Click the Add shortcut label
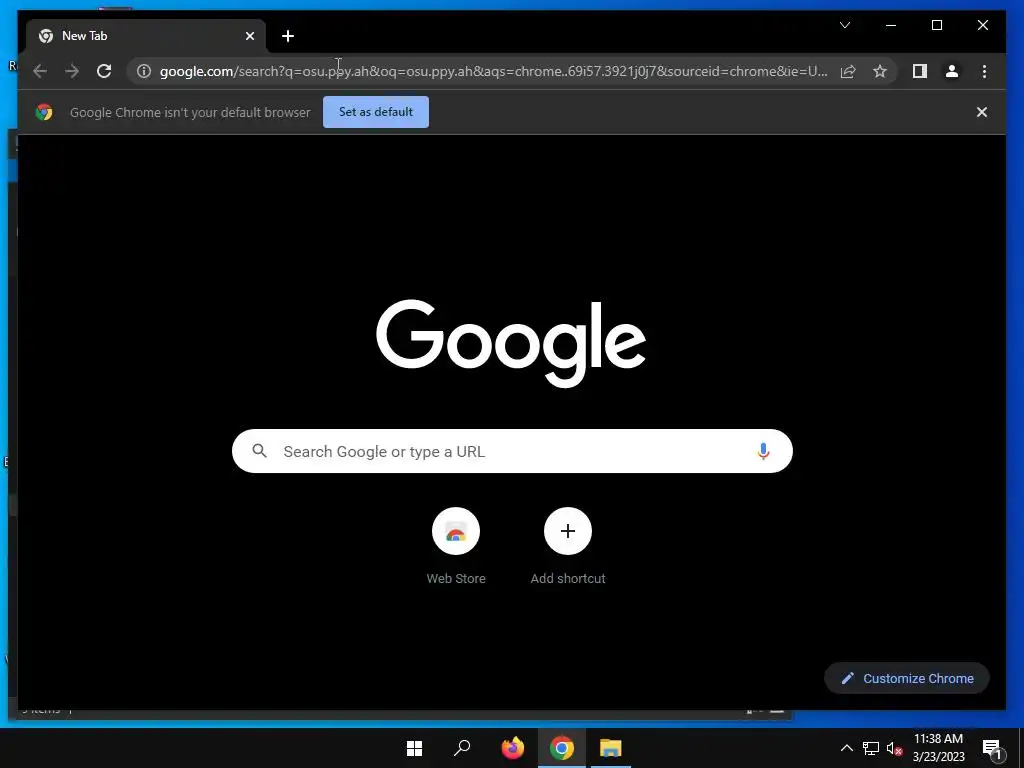 coord(568,578)
